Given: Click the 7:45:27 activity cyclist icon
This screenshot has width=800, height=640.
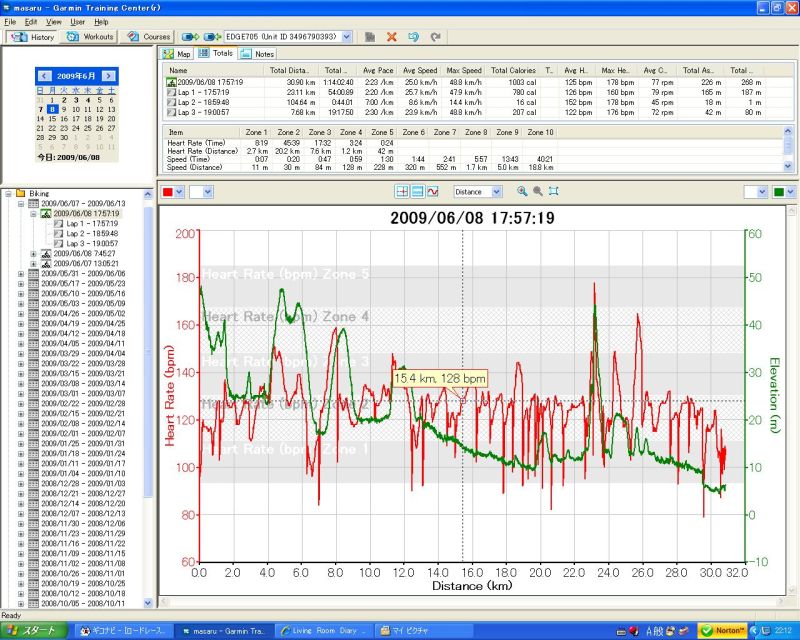Looking at the screenshot, I should (x=46, y=254).
